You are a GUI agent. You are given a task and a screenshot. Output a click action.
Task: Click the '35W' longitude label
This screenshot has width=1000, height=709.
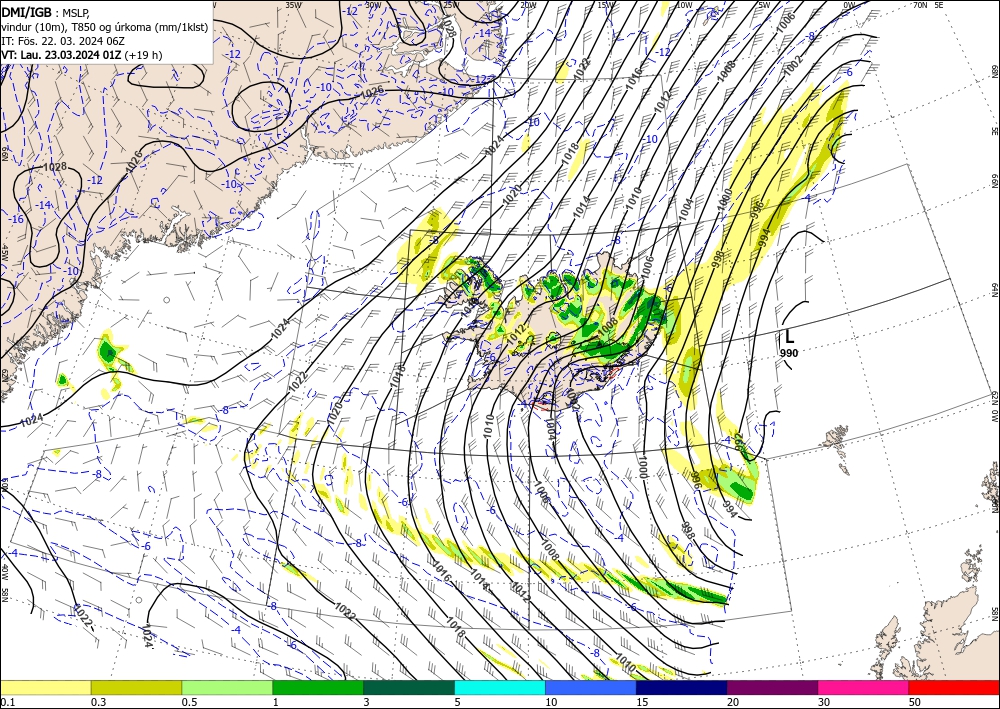(293, 4)
